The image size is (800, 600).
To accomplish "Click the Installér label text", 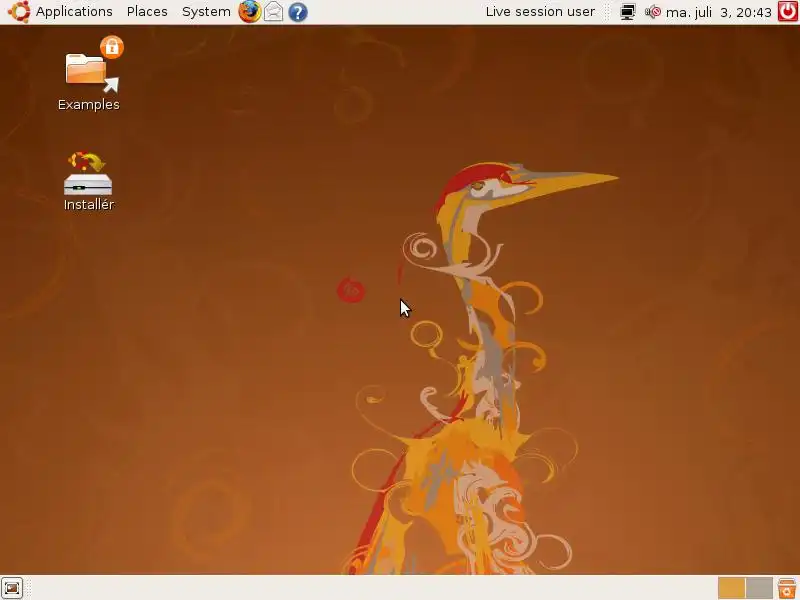I will 89,205.
